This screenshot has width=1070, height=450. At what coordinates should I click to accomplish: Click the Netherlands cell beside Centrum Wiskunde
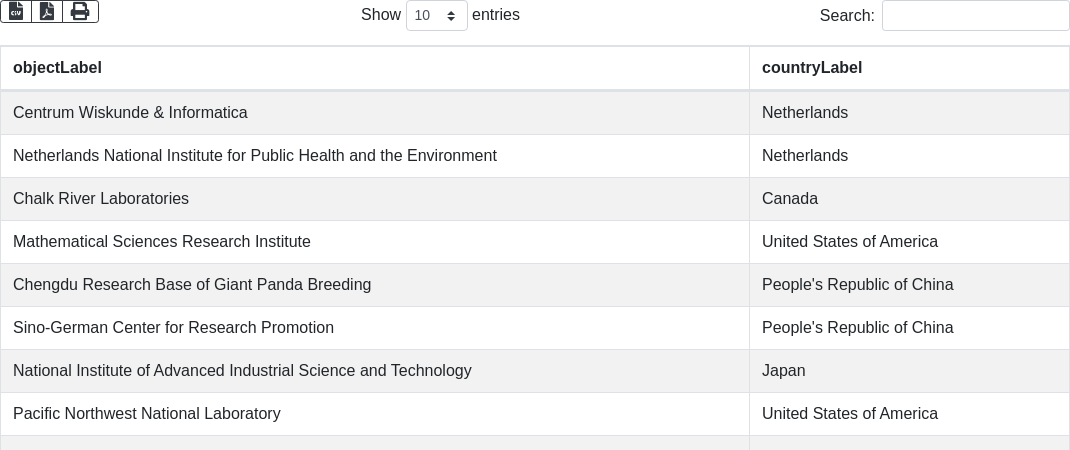pyautogui.click(x=805, y=113)
